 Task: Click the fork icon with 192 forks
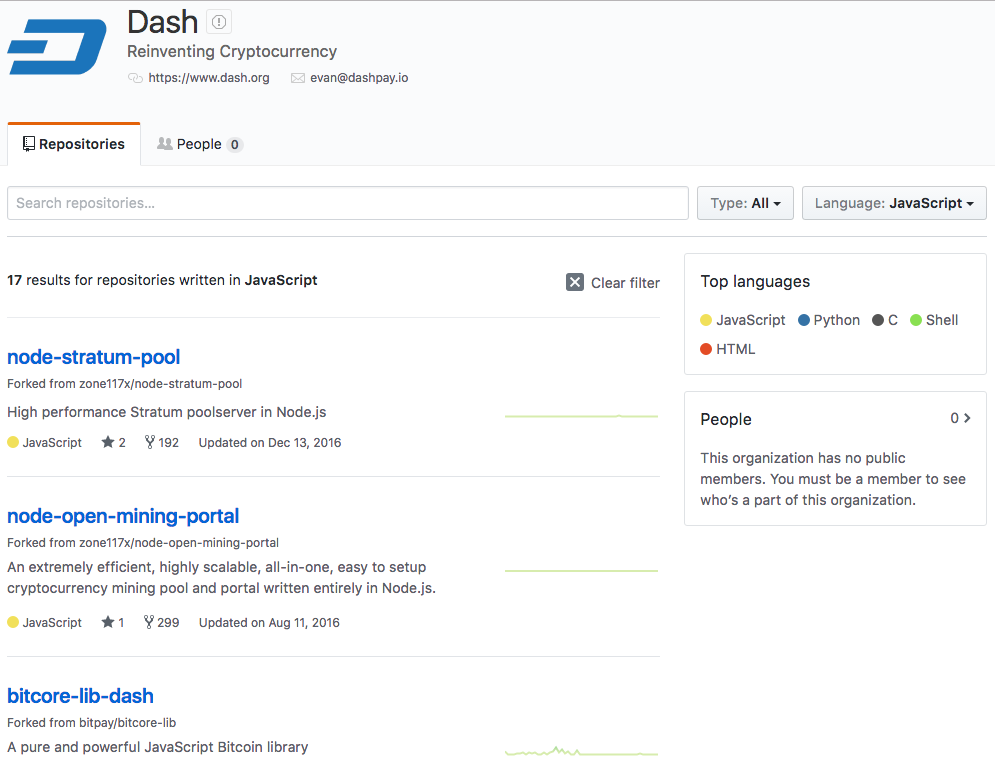click(150, 442)
